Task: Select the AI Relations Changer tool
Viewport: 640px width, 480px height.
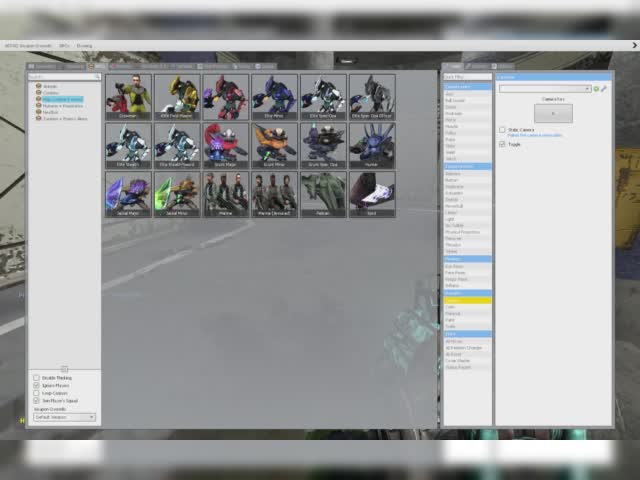Action: [x=468, y=348]
